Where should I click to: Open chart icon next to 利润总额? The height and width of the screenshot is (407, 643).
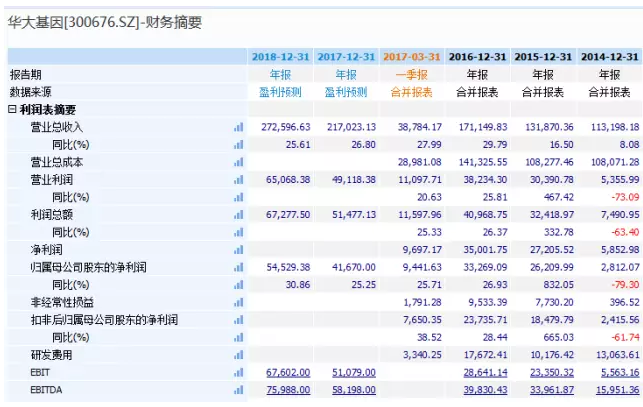[x=238, y=215]
